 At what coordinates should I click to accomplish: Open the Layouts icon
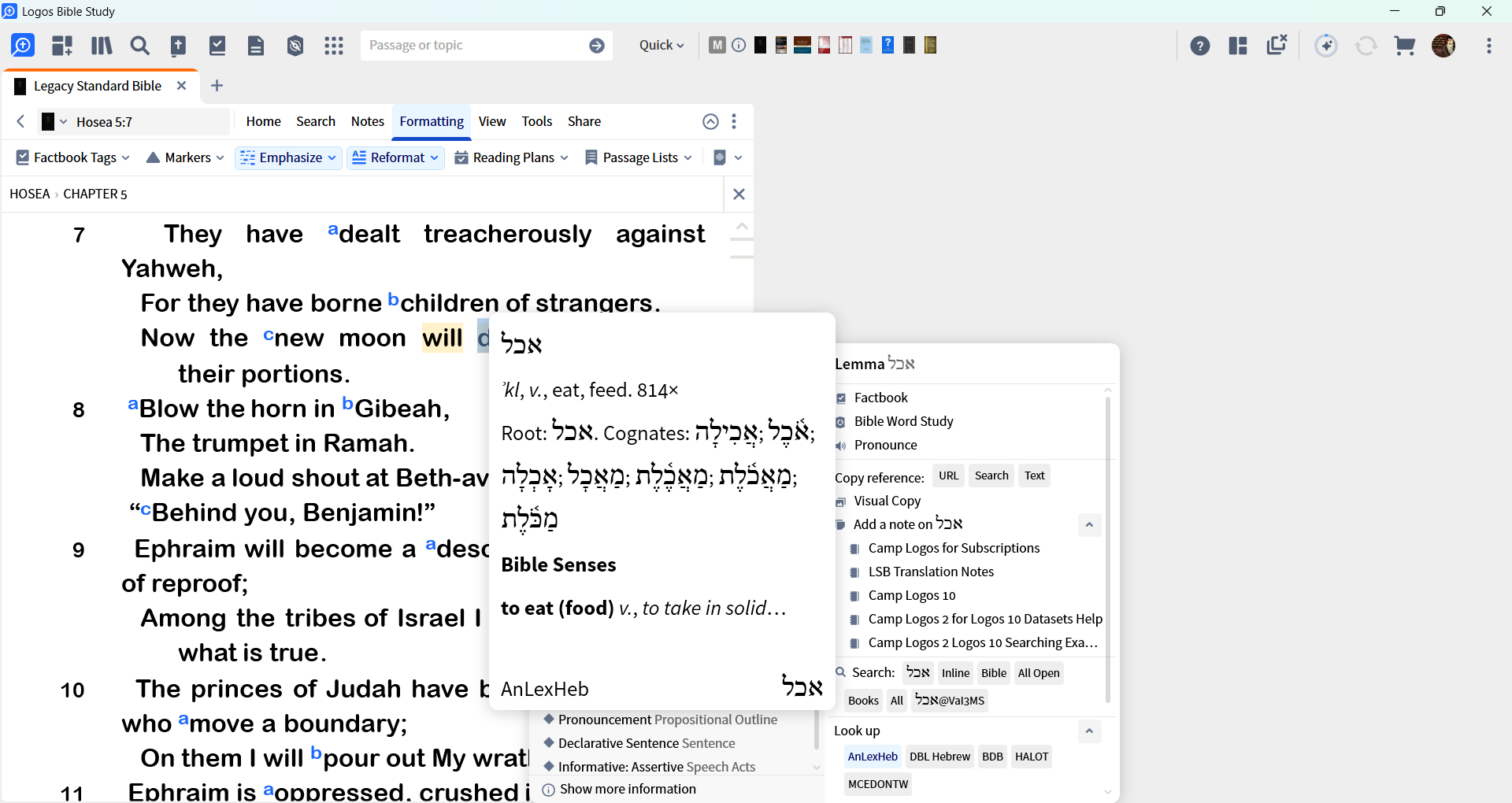tap(1238, 46)
